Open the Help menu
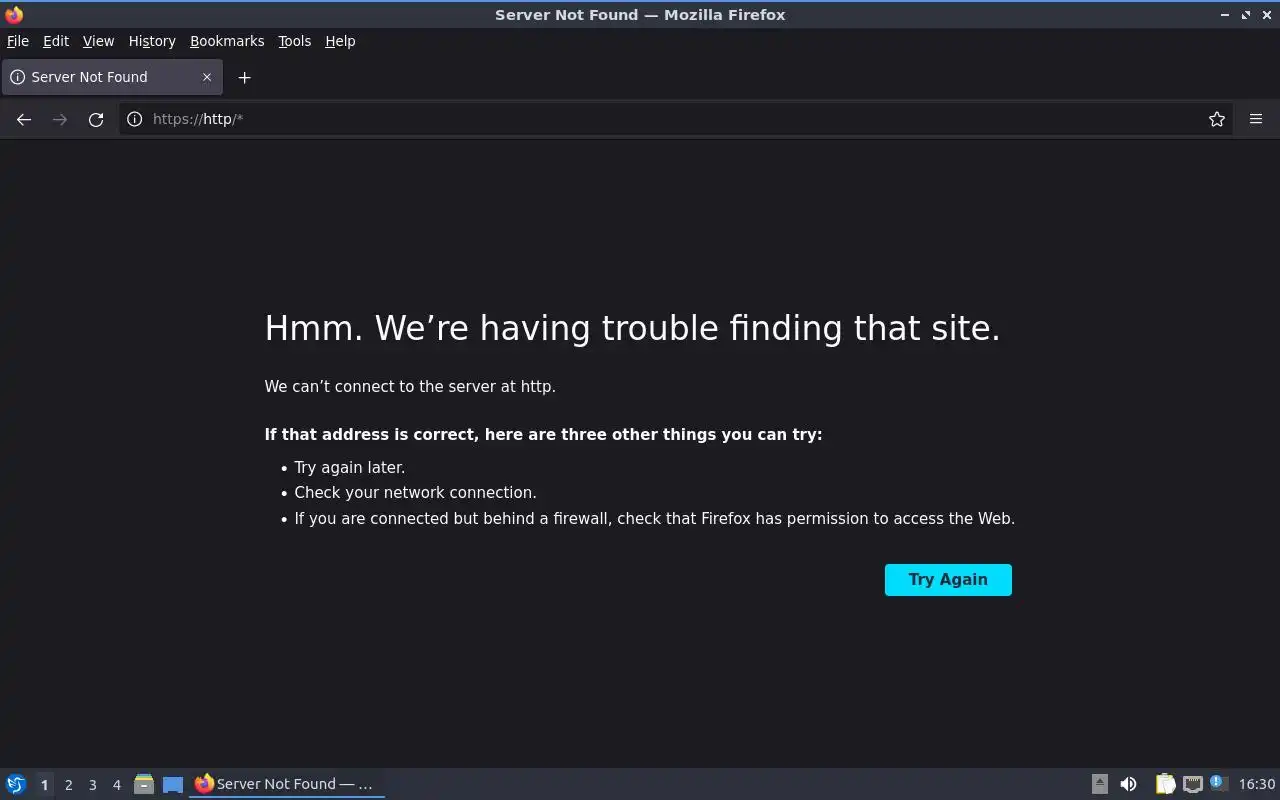Viewport: 1280px width, 800px height. point(340,41)
